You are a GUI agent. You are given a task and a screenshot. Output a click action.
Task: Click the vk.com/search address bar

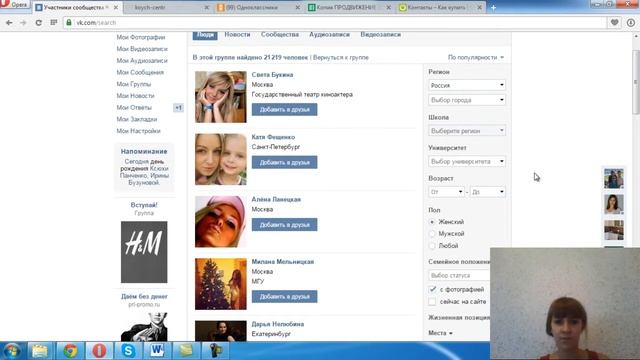pyautogui.click(x=335, y=23)
